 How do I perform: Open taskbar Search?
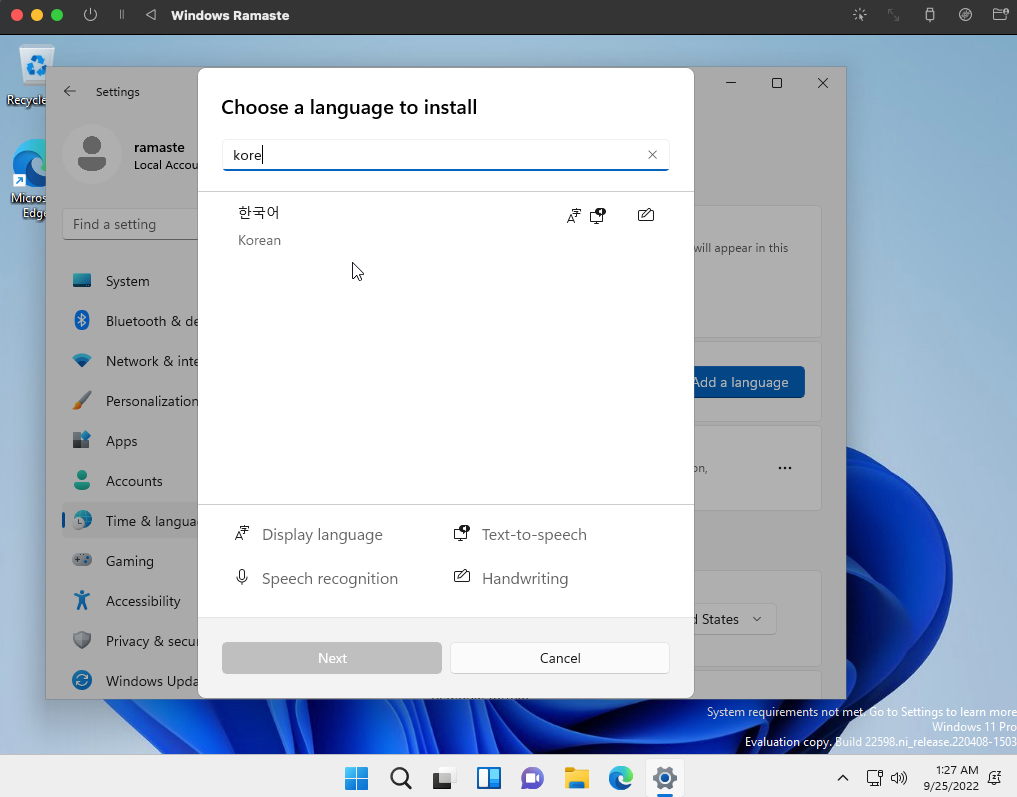(x=401, y=778)
